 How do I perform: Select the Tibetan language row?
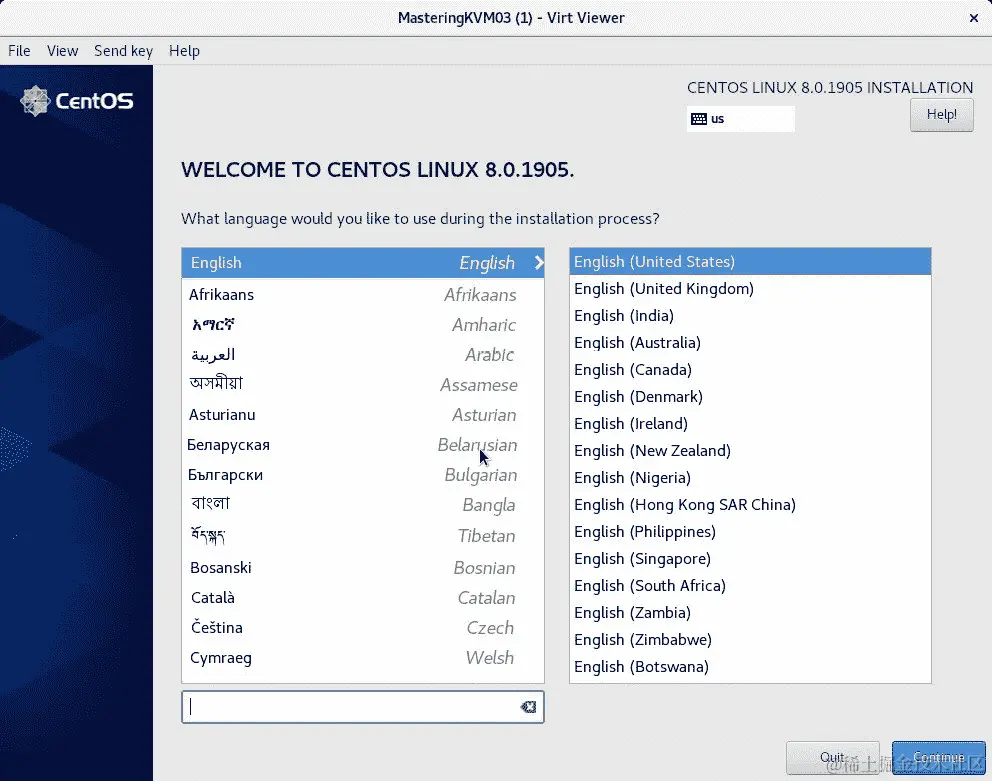(x=363, y=536)
